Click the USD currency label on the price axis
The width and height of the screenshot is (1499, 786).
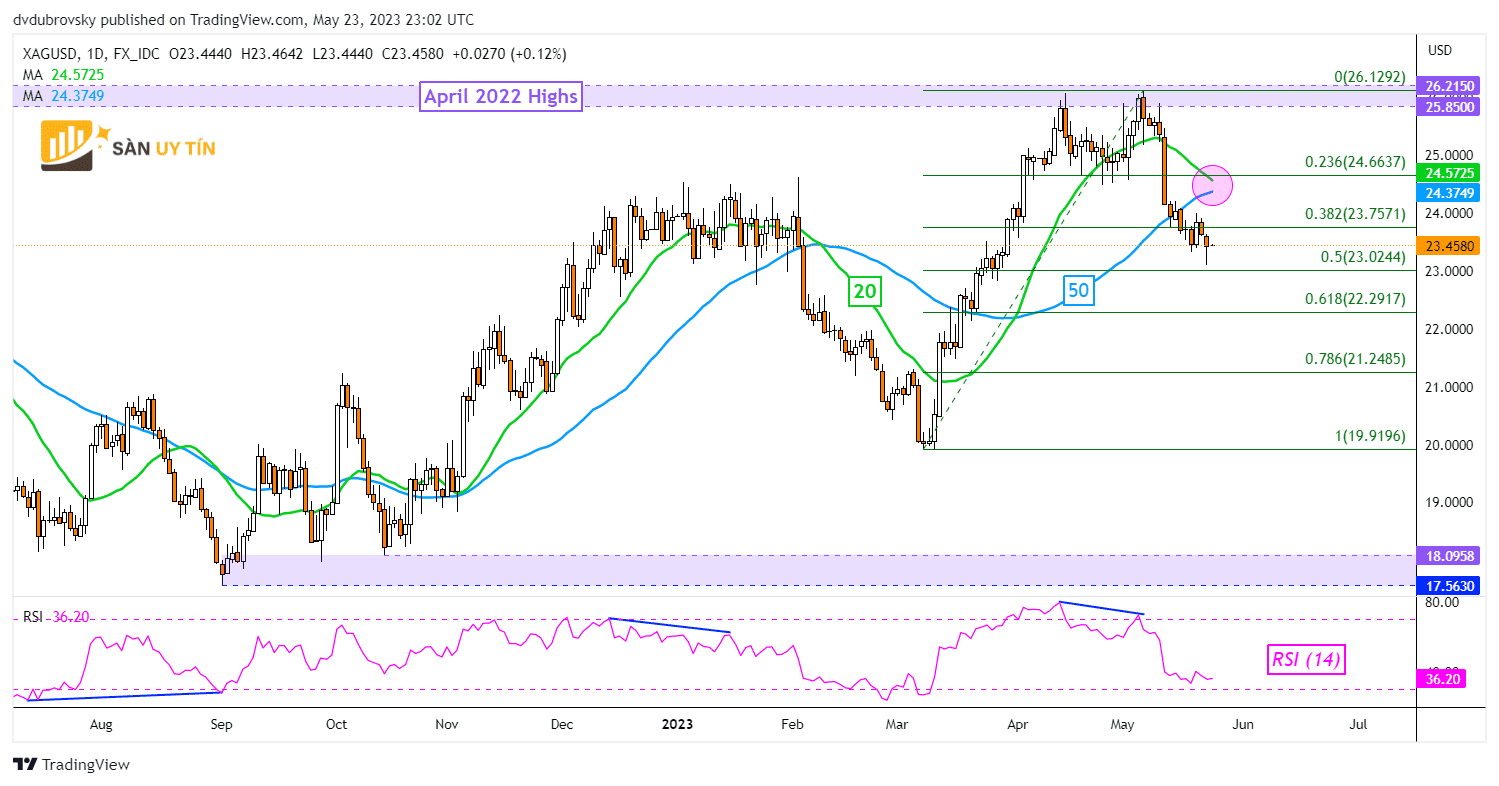[1440, 50]
